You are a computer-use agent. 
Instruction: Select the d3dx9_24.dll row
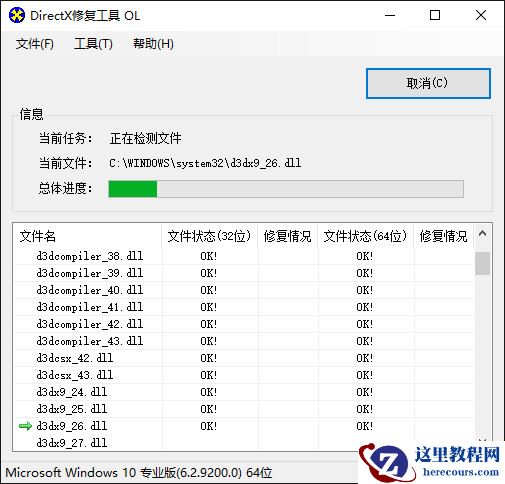coord(244,392)
